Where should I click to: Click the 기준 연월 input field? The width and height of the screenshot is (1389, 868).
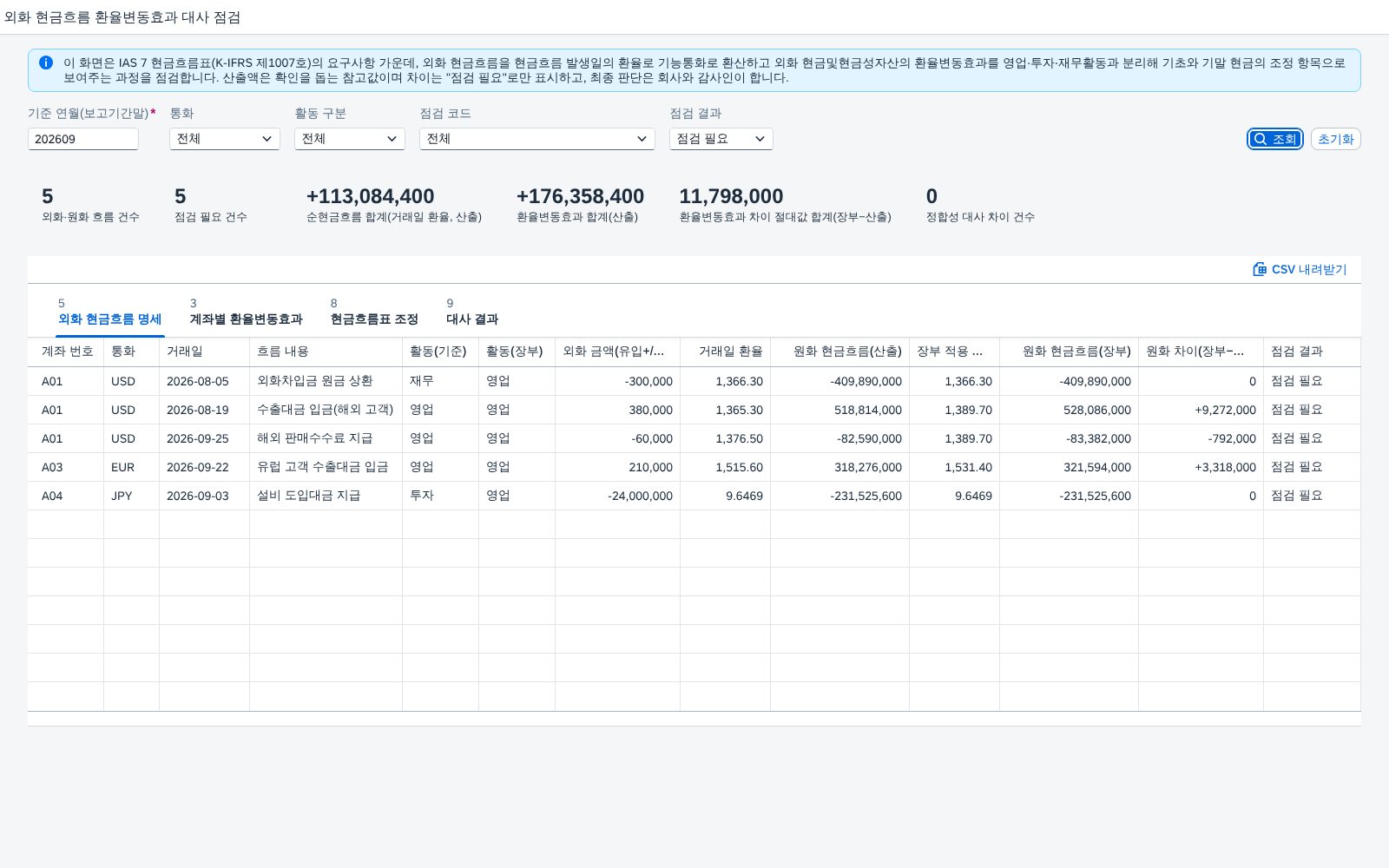pos(83,139)
